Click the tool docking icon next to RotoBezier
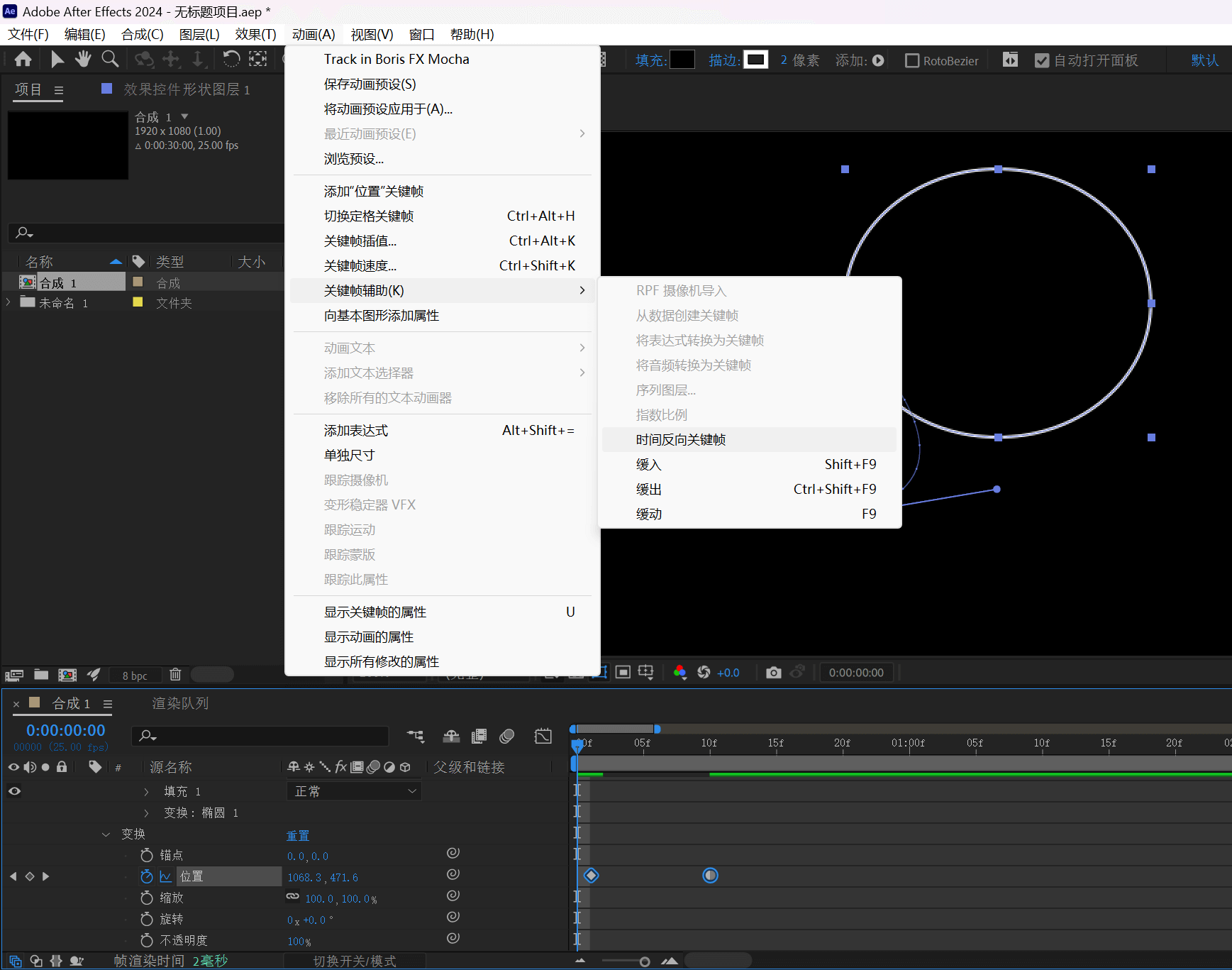Viewport: 1232px width, 970px height. tap(1011, 60)
